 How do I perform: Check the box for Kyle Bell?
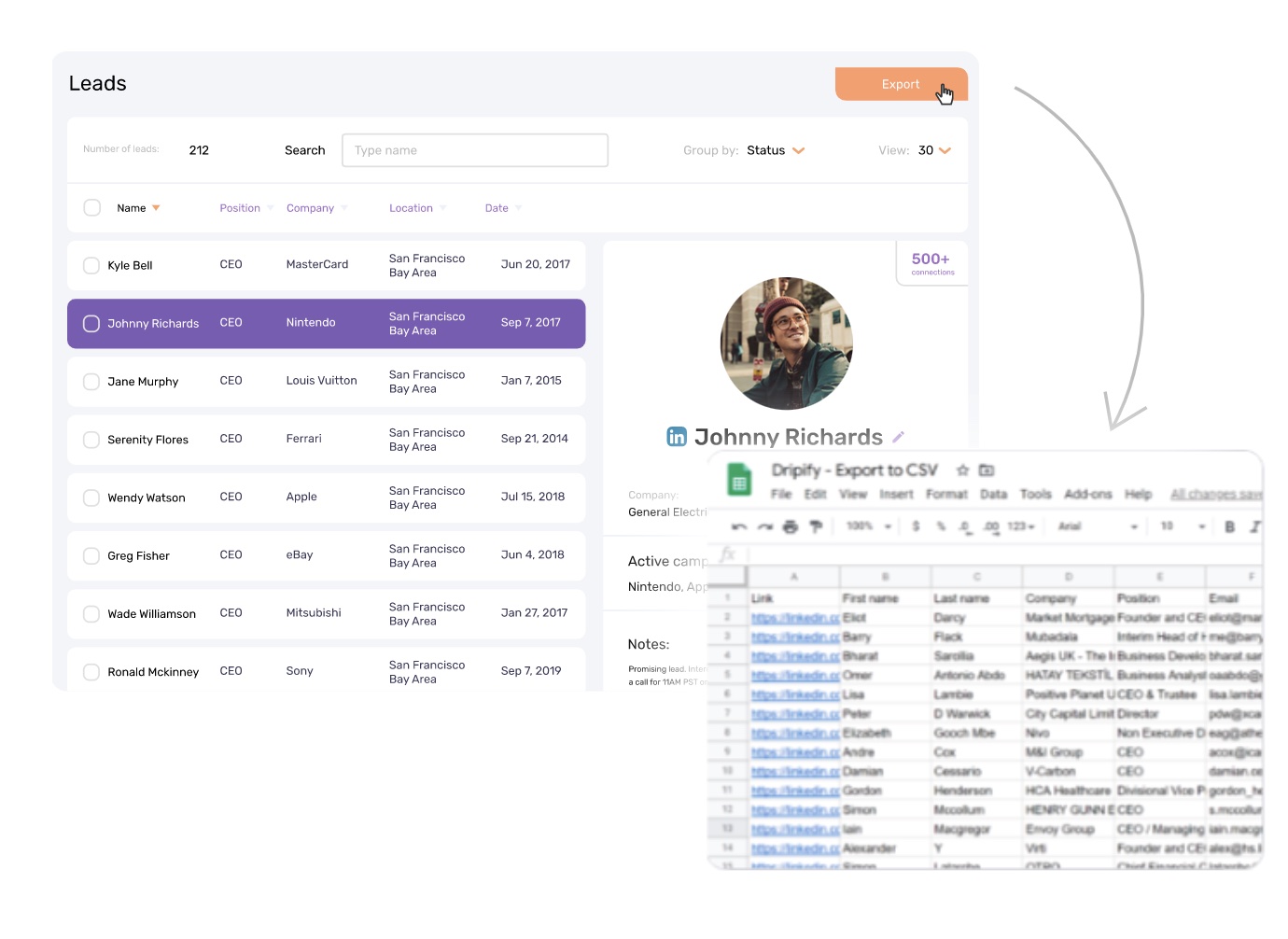pos(91,265)
